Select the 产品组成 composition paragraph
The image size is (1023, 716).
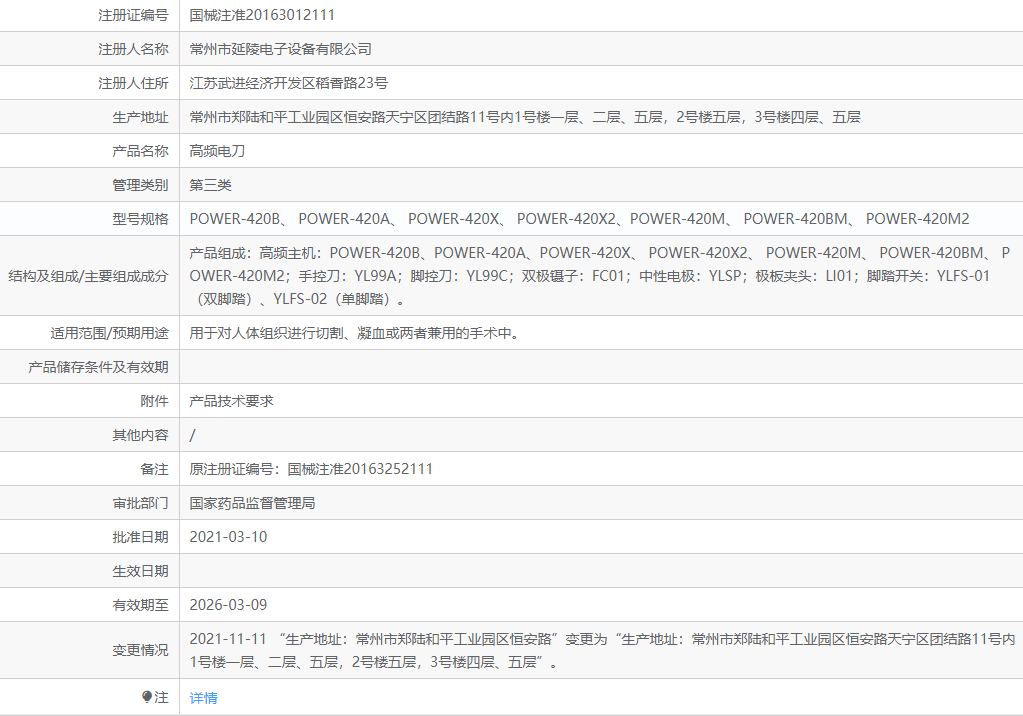pyautogui.click(x=600, y=276)
